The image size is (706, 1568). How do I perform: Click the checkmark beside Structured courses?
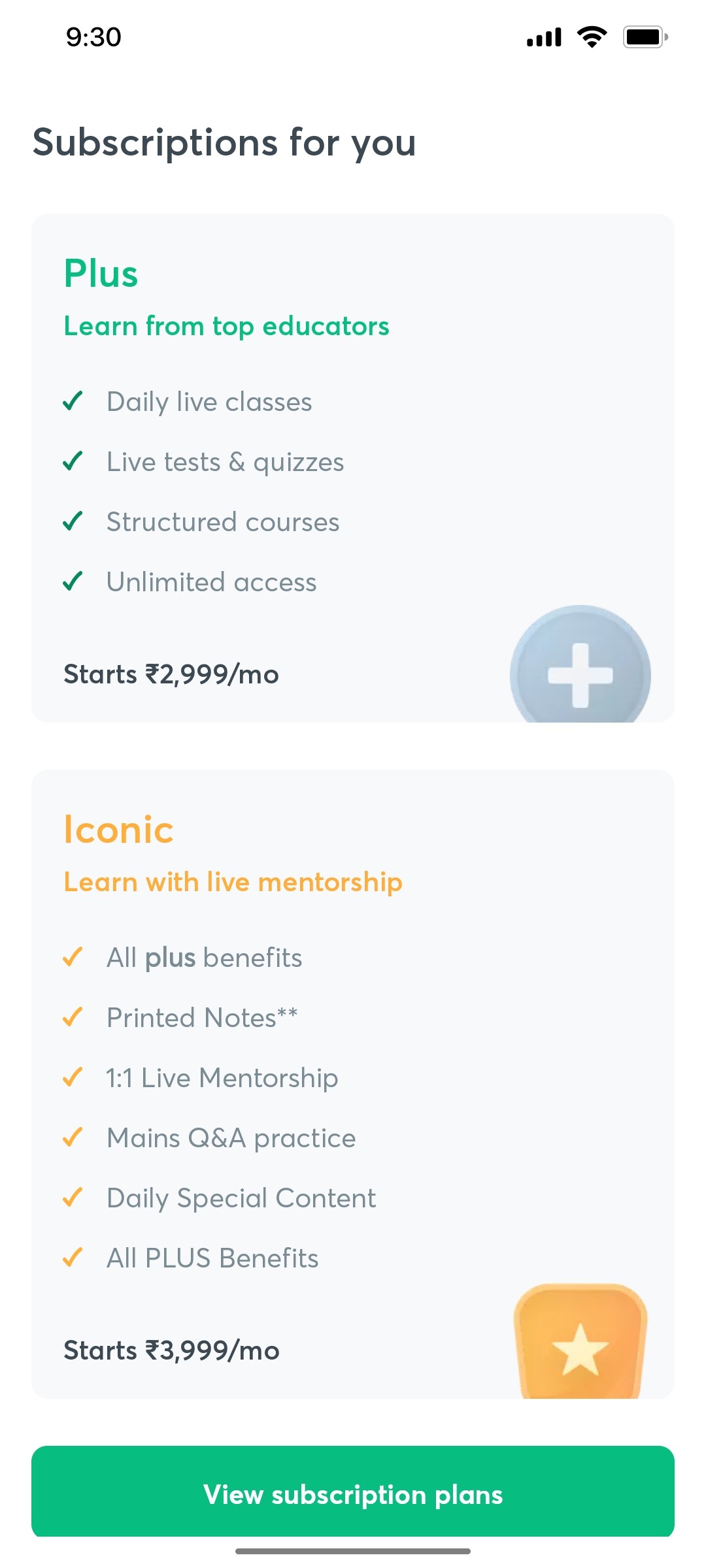[74, 521]
